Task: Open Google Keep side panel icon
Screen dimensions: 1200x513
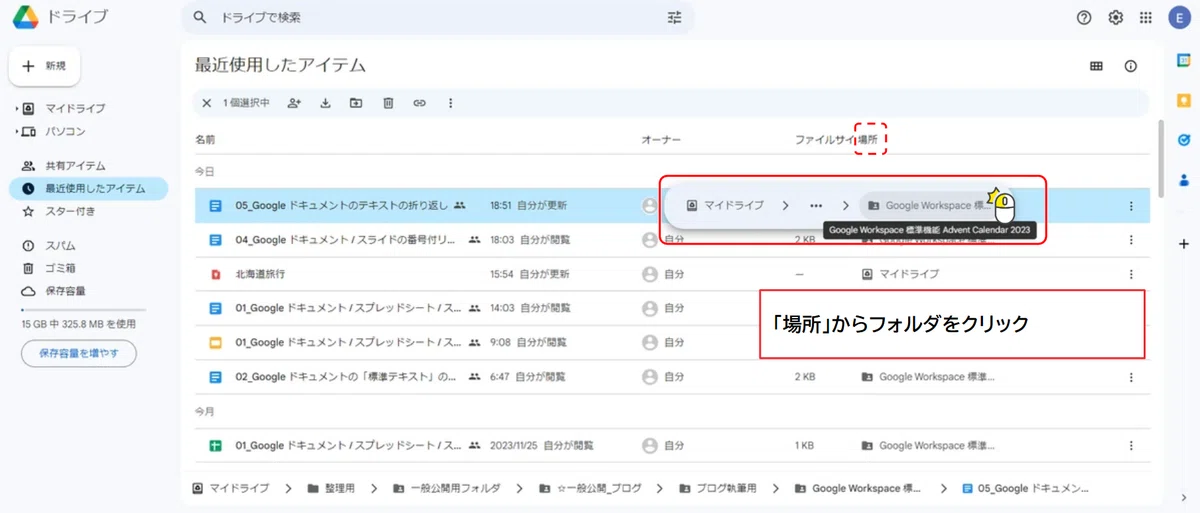Action: click(x=1184, y=101)
